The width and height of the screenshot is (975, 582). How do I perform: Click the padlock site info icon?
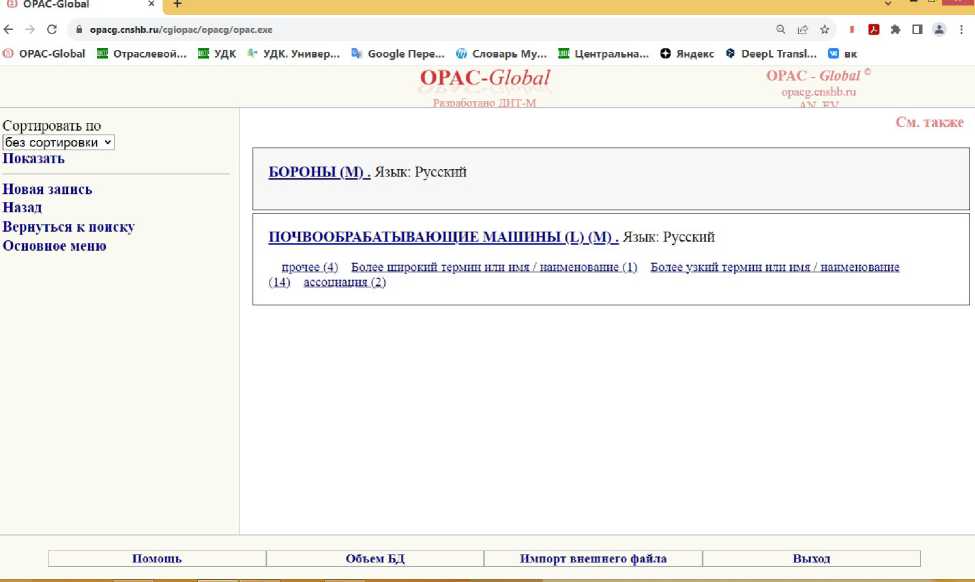coord(79,29)
